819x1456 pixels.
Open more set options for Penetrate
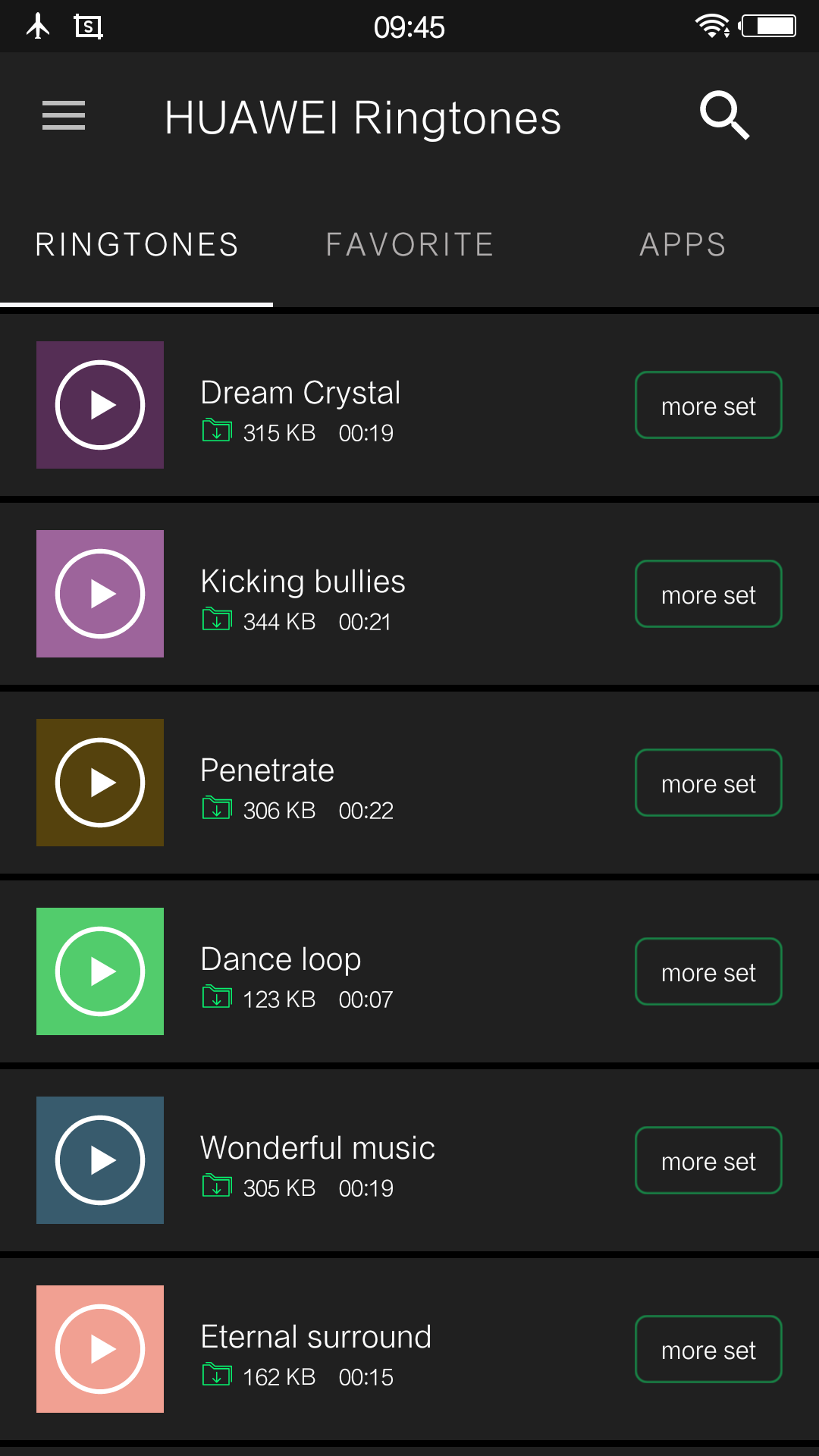tap(708, 783)
